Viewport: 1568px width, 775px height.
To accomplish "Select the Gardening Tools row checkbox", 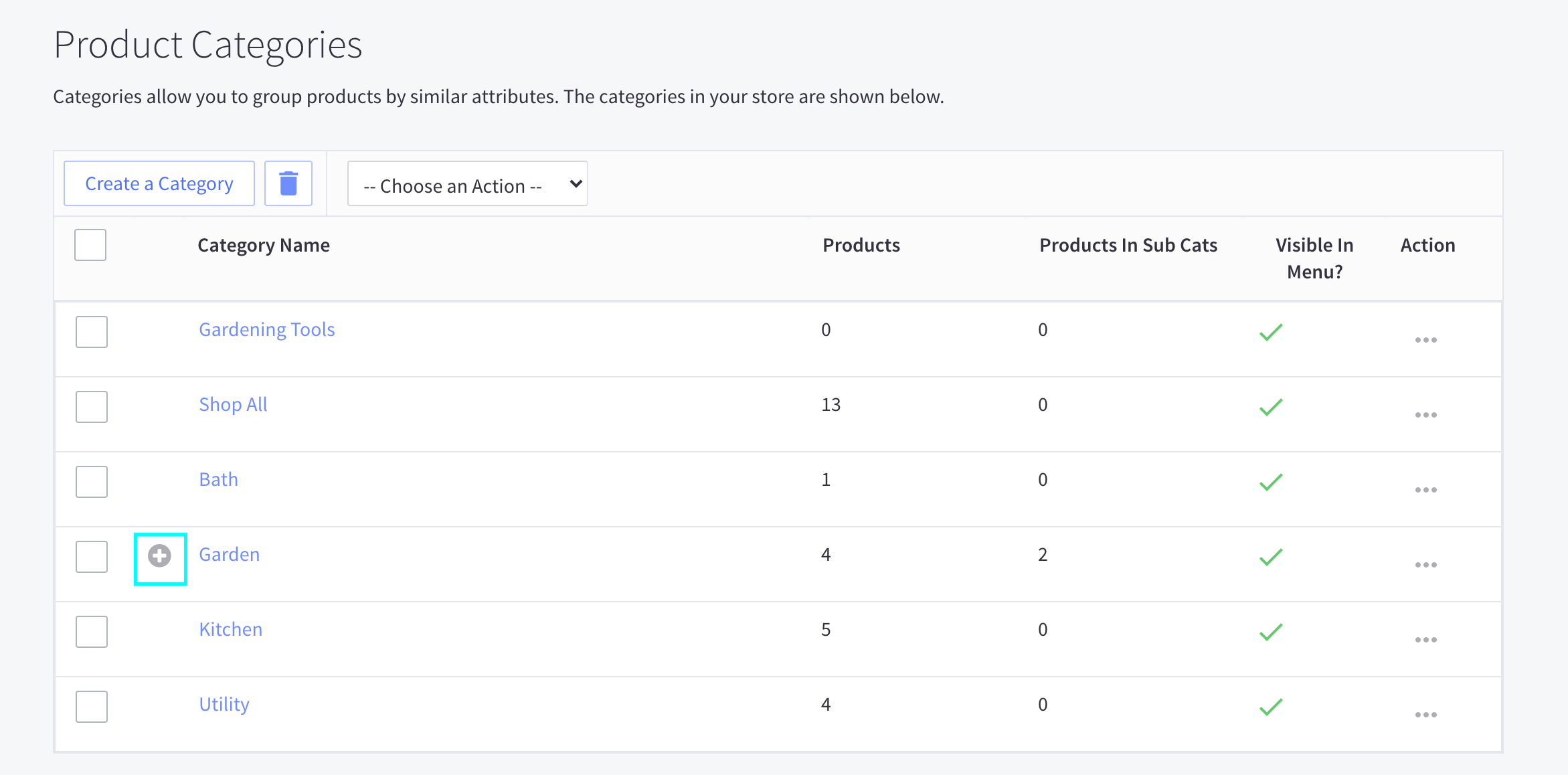I will pos(92,332).
